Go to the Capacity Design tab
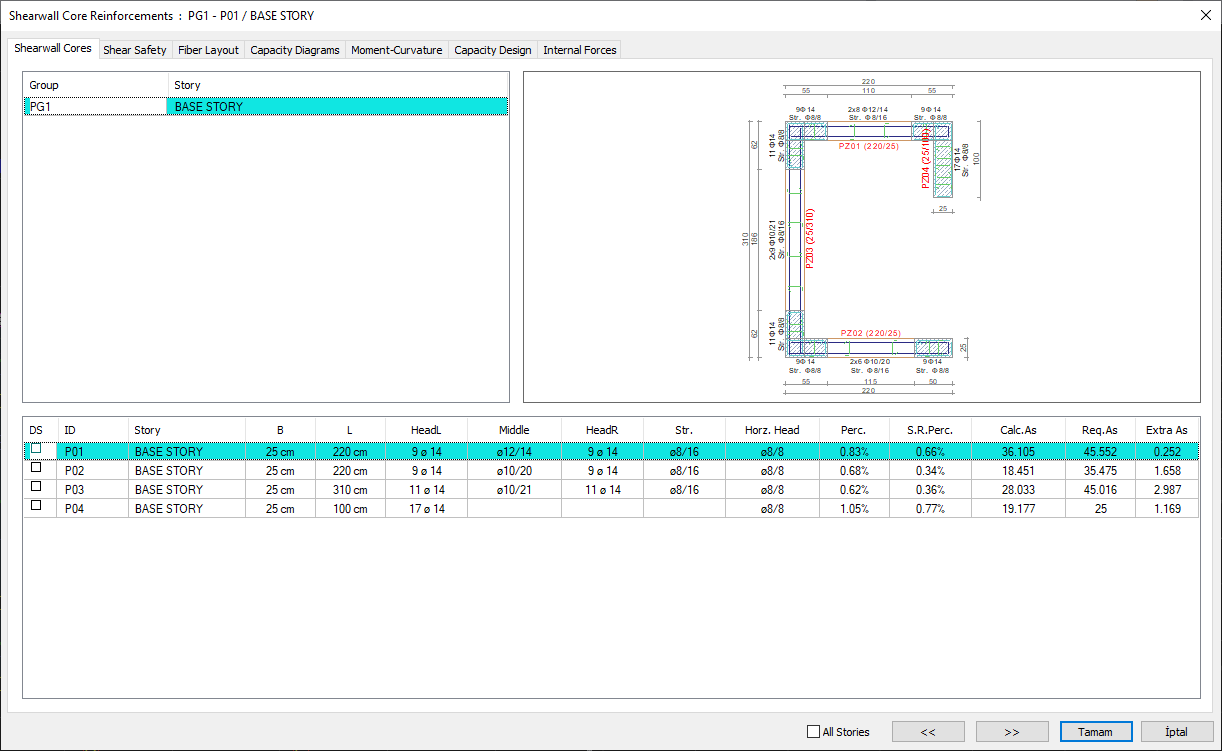 click(492, 50)
